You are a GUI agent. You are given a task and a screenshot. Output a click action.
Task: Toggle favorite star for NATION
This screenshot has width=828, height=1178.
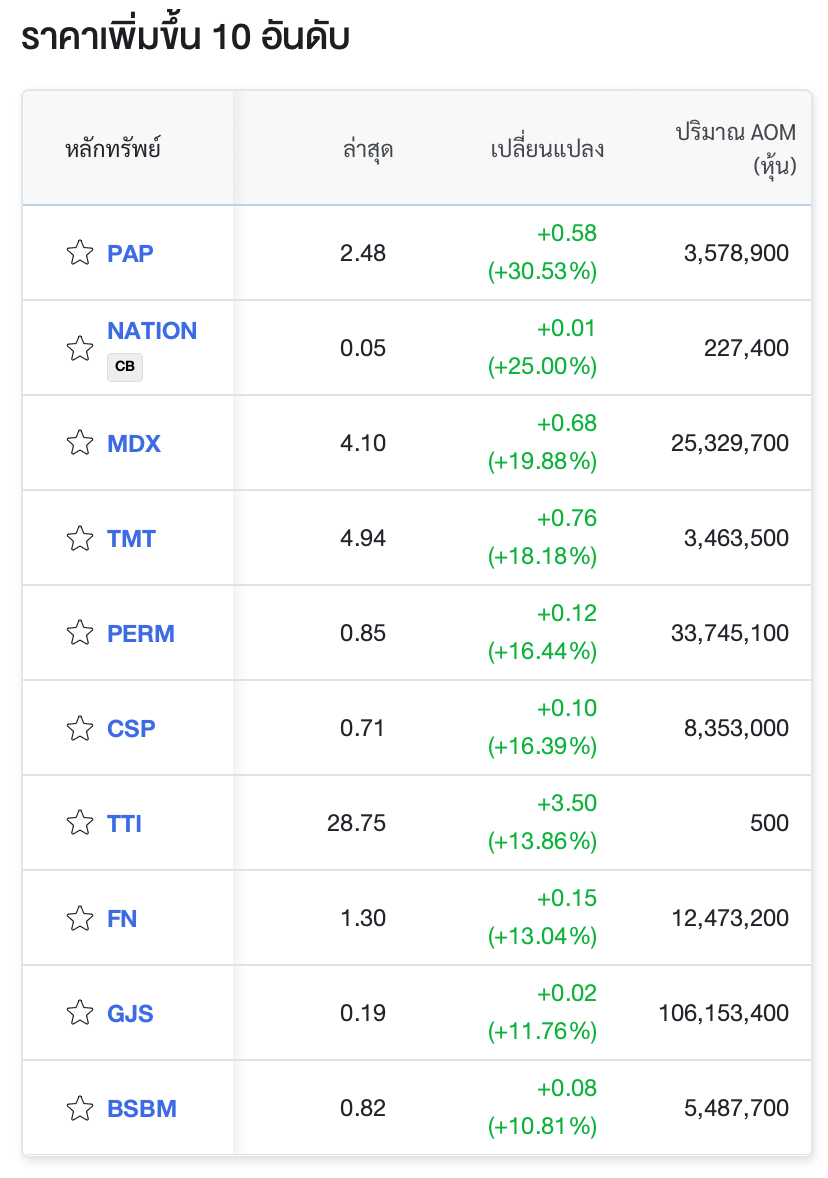pos(80,349)
